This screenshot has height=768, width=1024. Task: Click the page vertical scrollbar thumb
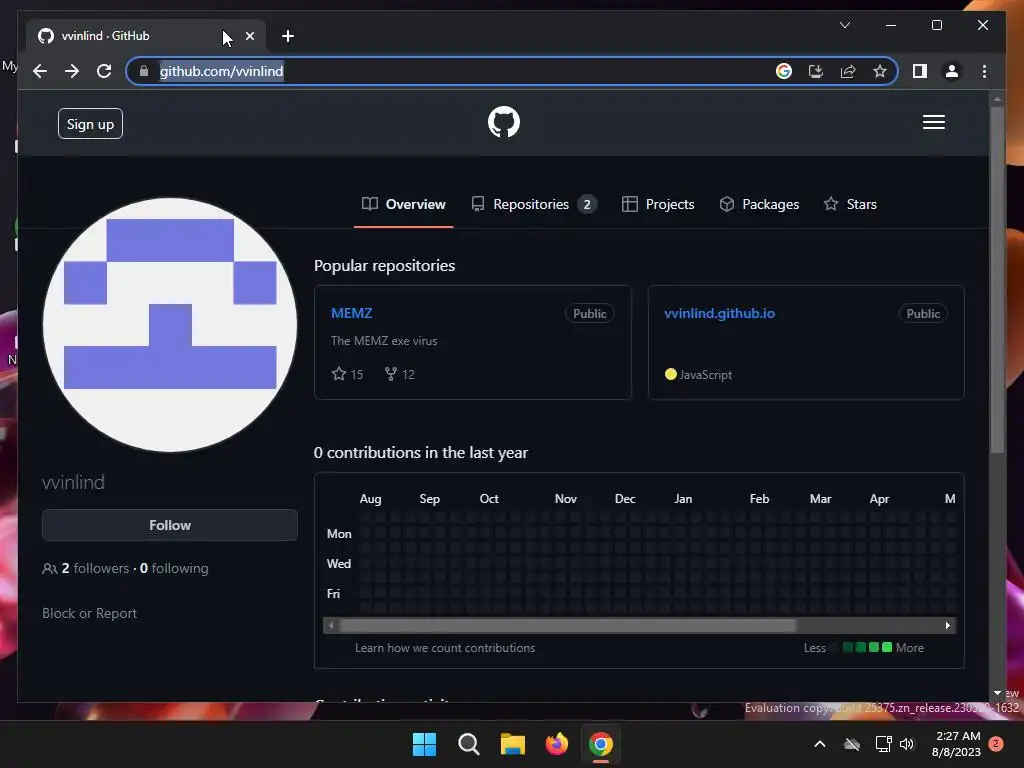pyautogui.click(x=997, y=281)
